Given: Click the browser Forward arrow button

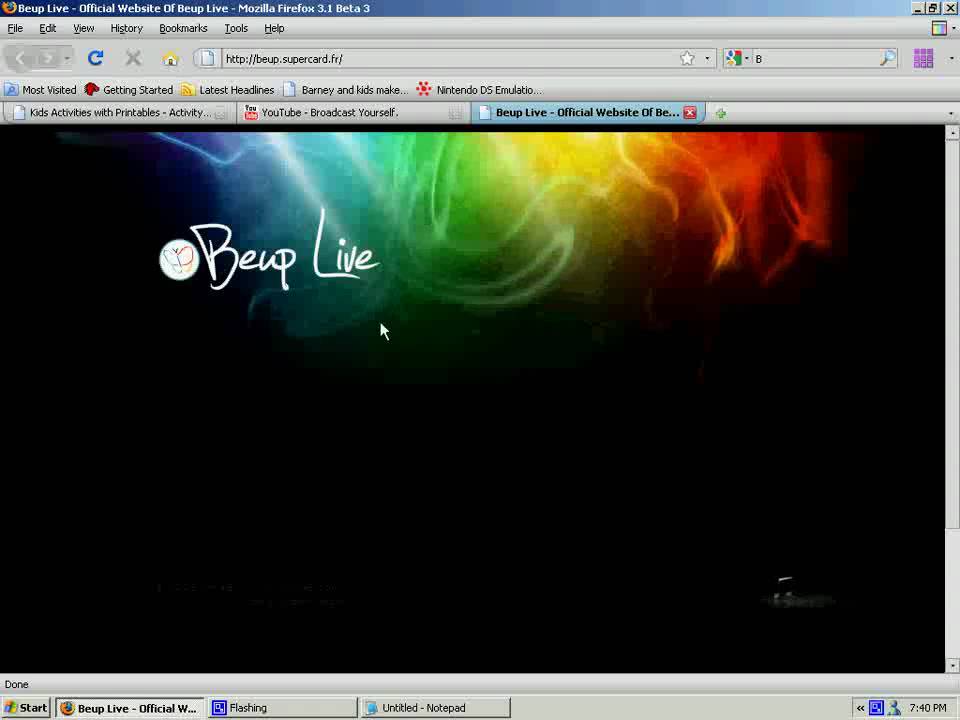Looking at the screenshot, I should [47, 59].
